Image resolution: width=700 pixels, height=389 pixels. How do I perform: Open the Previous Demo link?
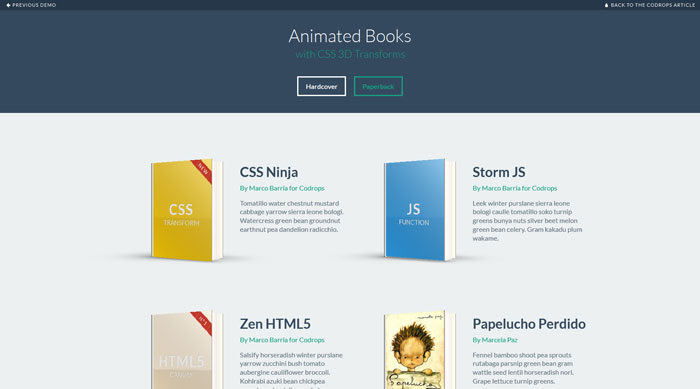click(x=31, y=5)
